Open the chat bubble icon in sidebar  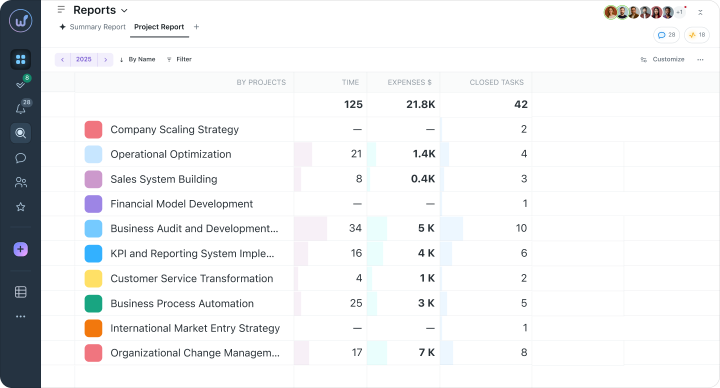pos(21,158)
